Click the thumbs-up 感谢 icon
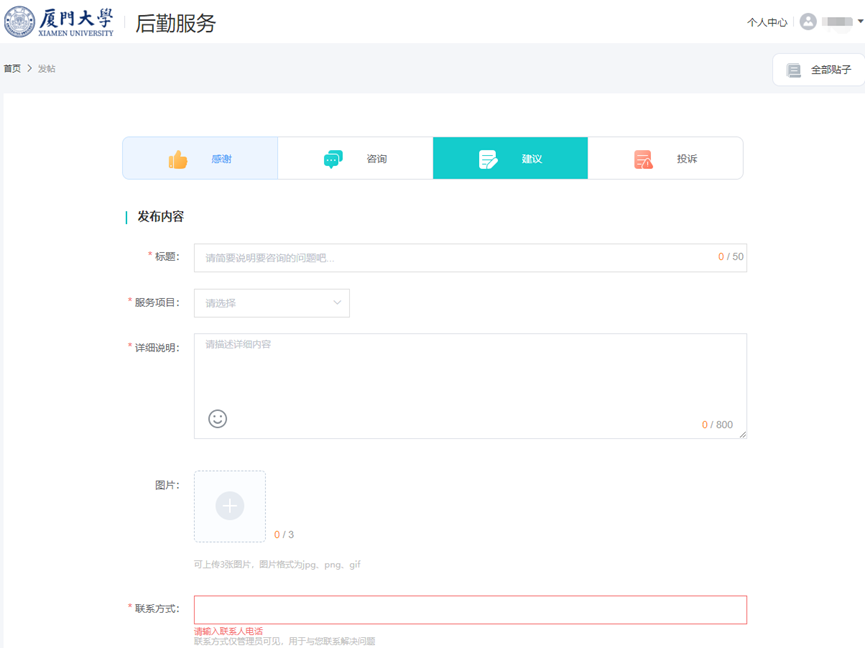Viewport: 865px width, 648px height. 178,159
